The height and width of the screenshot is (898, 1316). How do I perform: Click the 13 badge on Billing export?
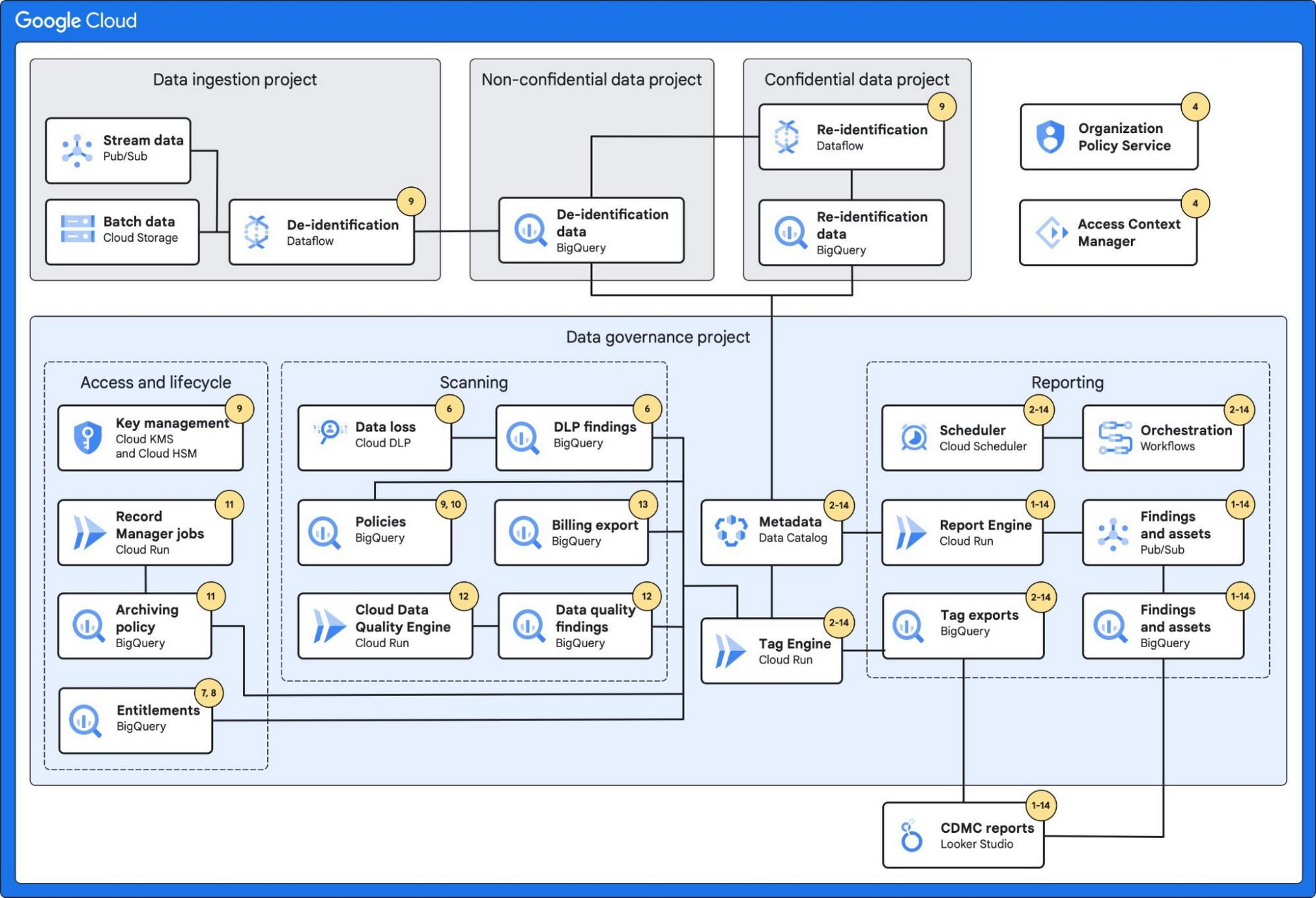(x=643, y=505)
